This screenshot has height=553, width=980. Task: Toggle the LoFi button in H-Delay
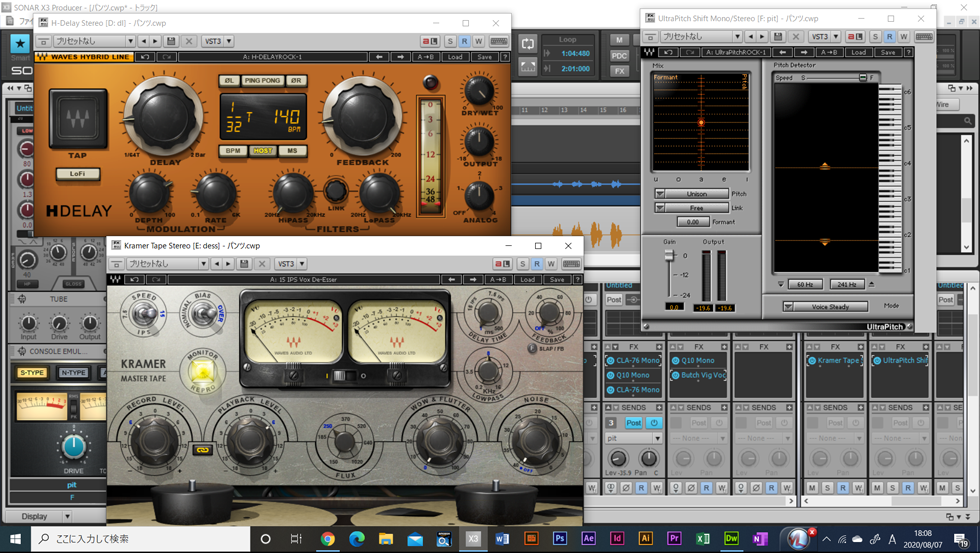78,174
